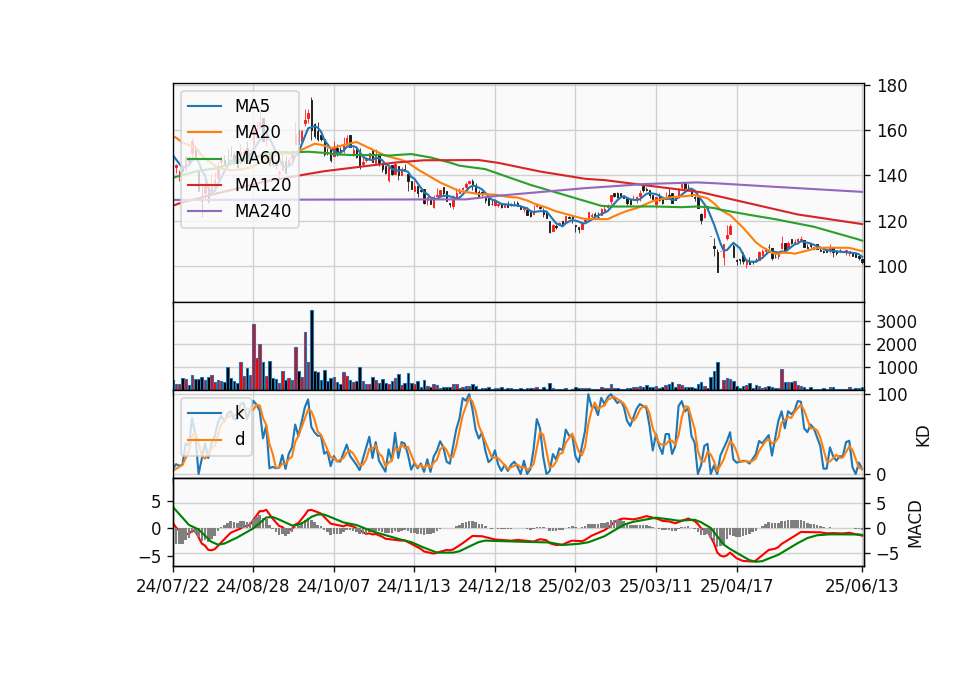The image size is (960, 690).
Task: Click the orange MA20 legend line sample
Action: pos(204,132)
